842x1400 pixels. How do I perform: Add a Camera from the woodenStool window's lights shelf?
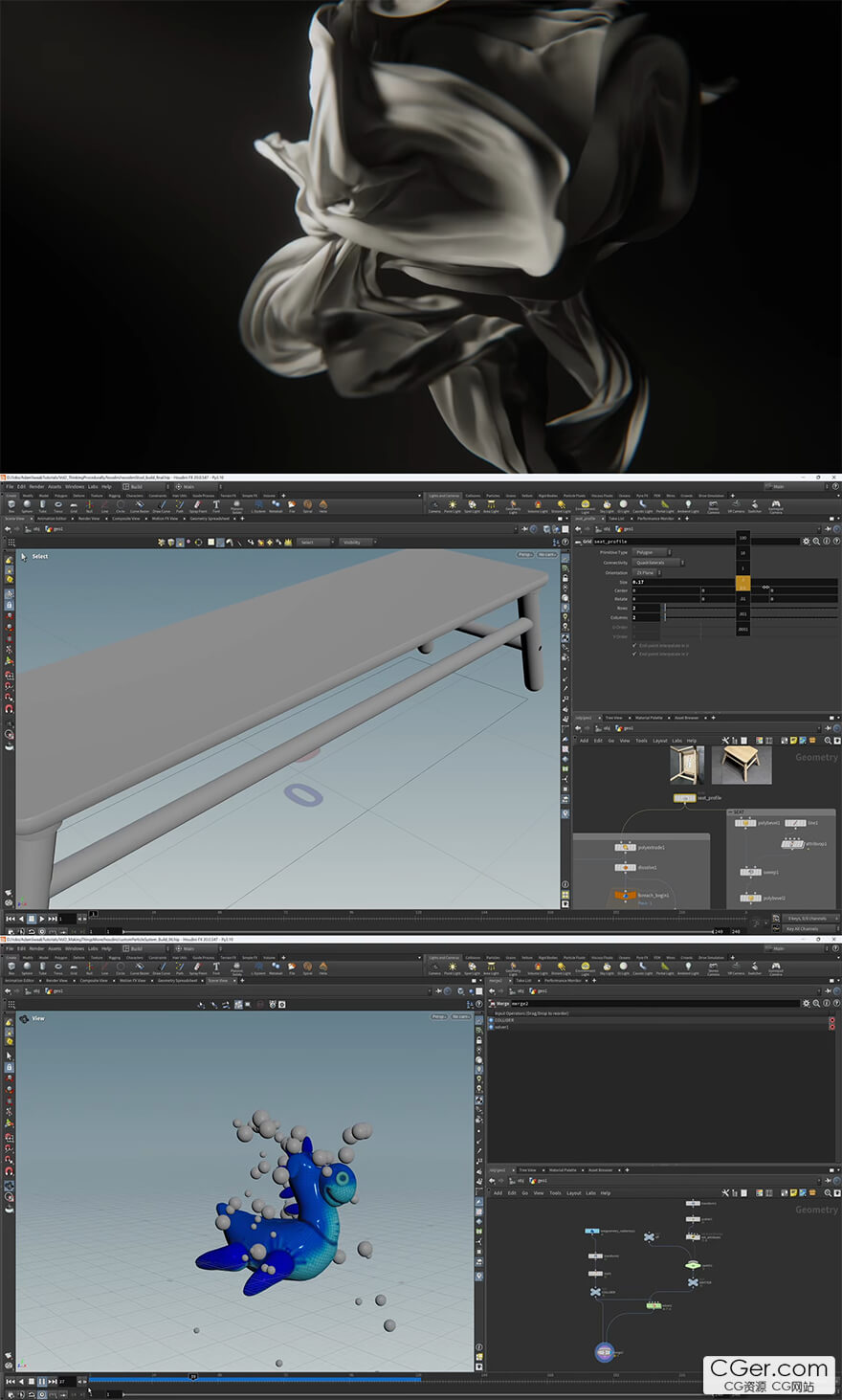pos(434,506)
